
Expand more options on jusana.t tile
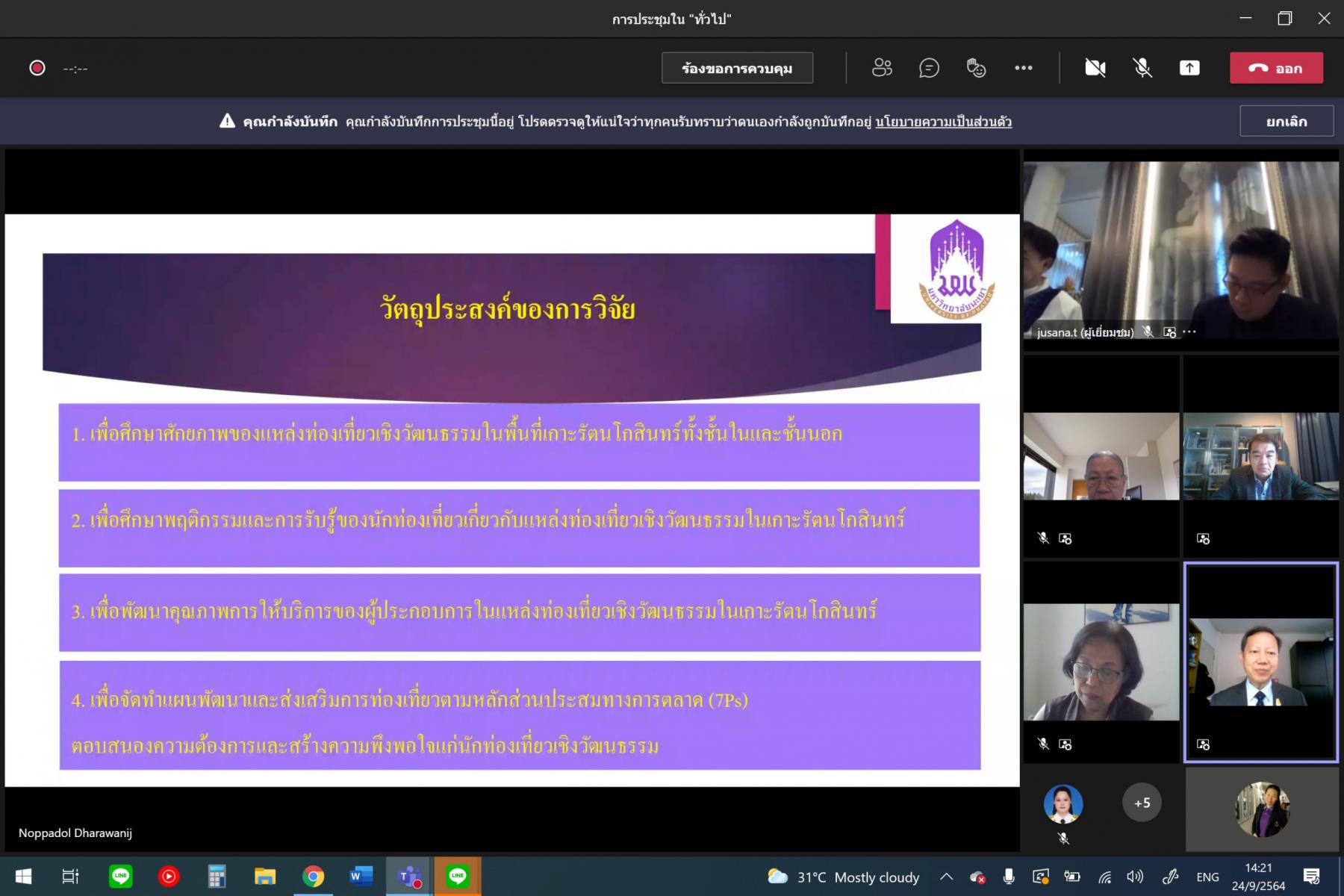(1189, 332)
